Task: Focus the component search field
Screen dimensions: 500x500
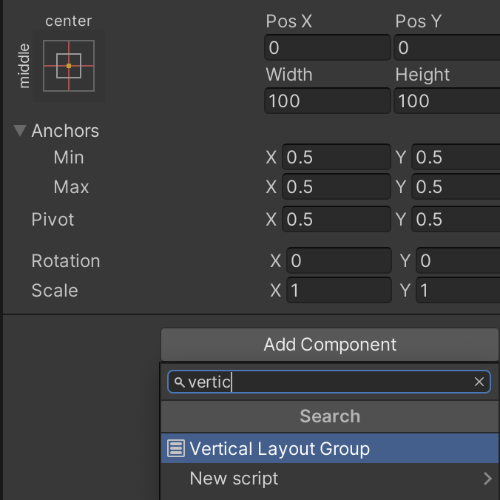Action: (x=329, y=382)
